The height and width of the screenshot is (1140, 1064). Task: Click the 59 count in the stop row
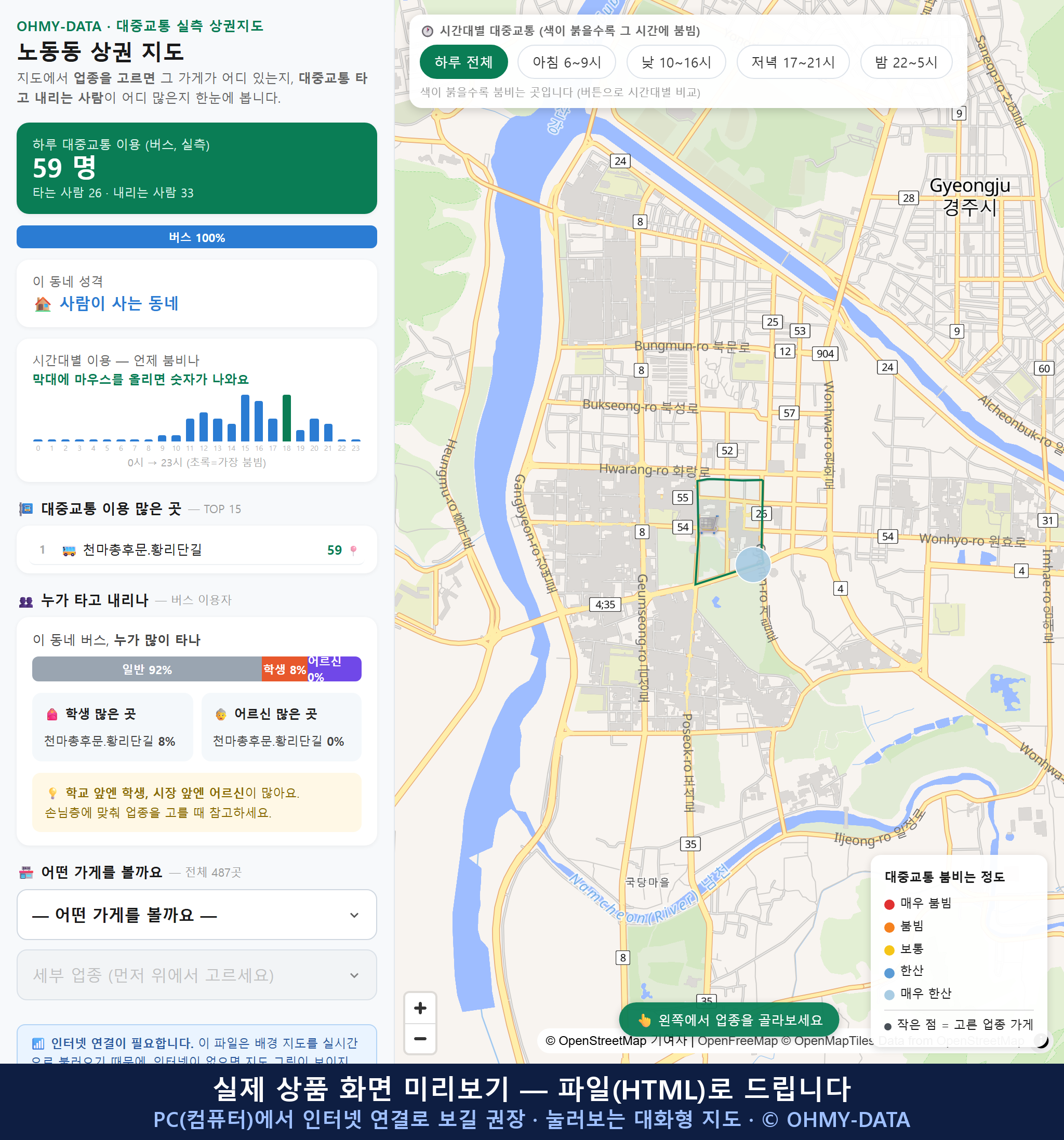(335, 551)
